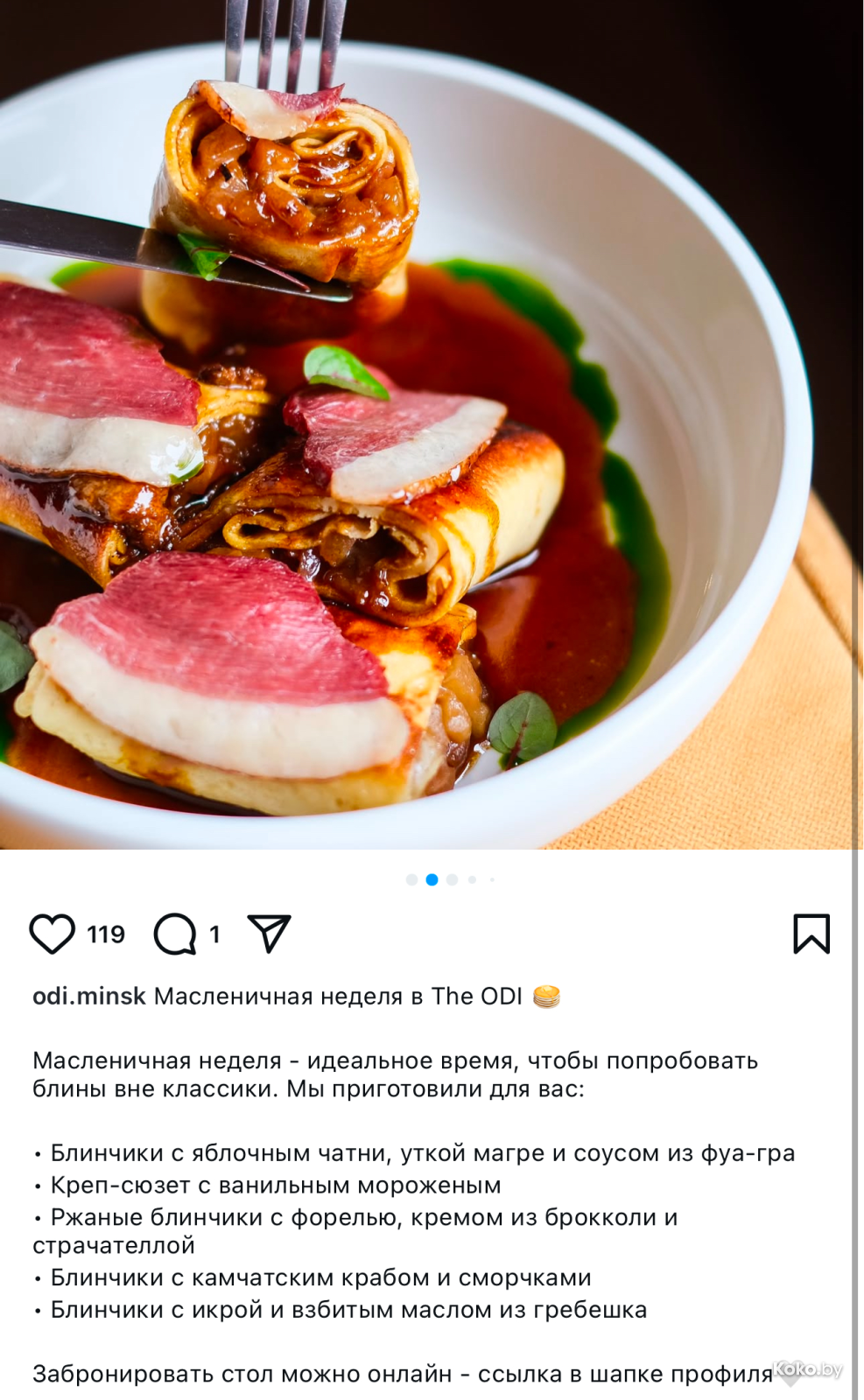
Task: Switch to the fourth carousel dot
Action: (x=472, y=879)
